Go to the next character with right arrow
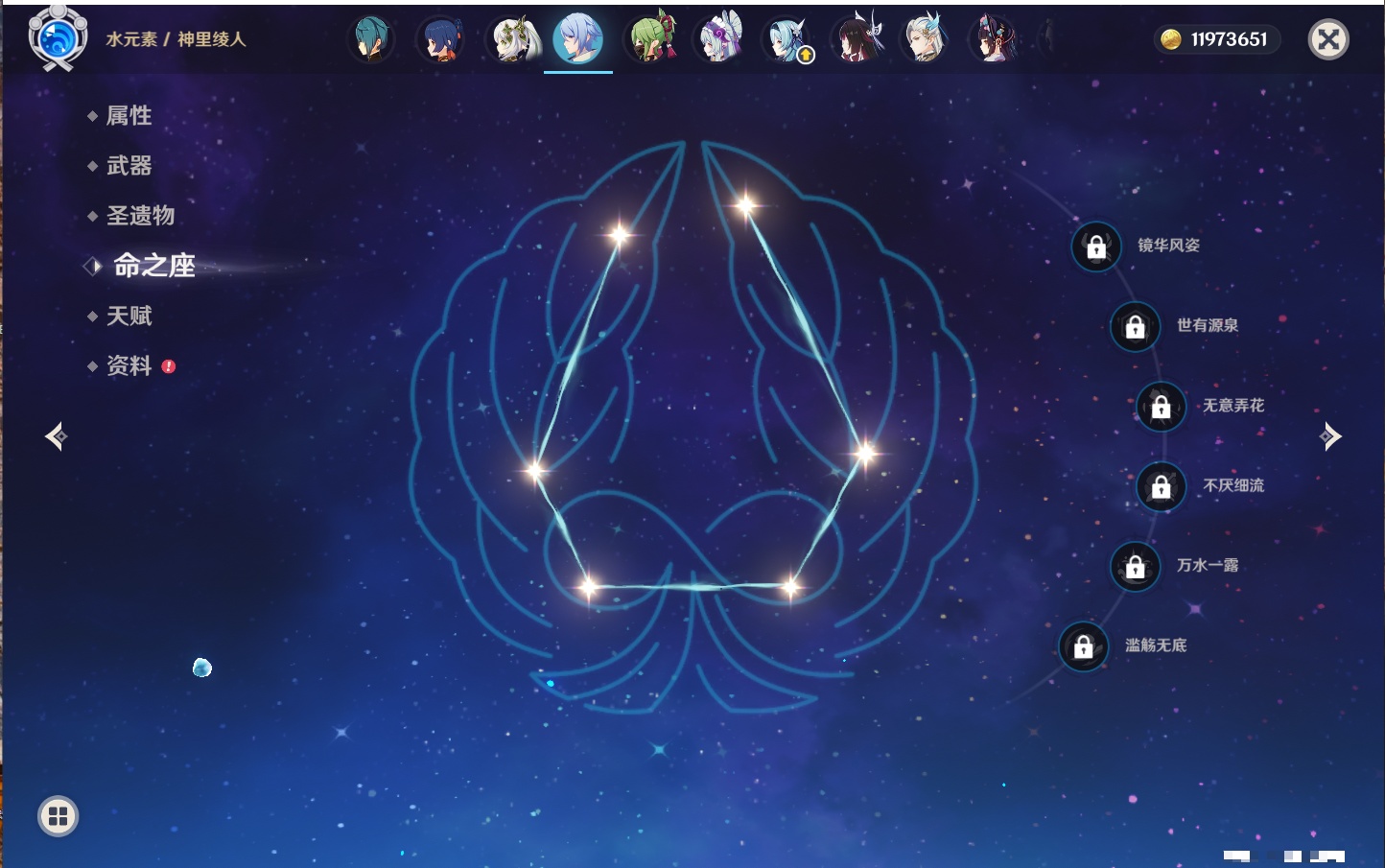1385x868 pixels. [x=1330, y=436]
